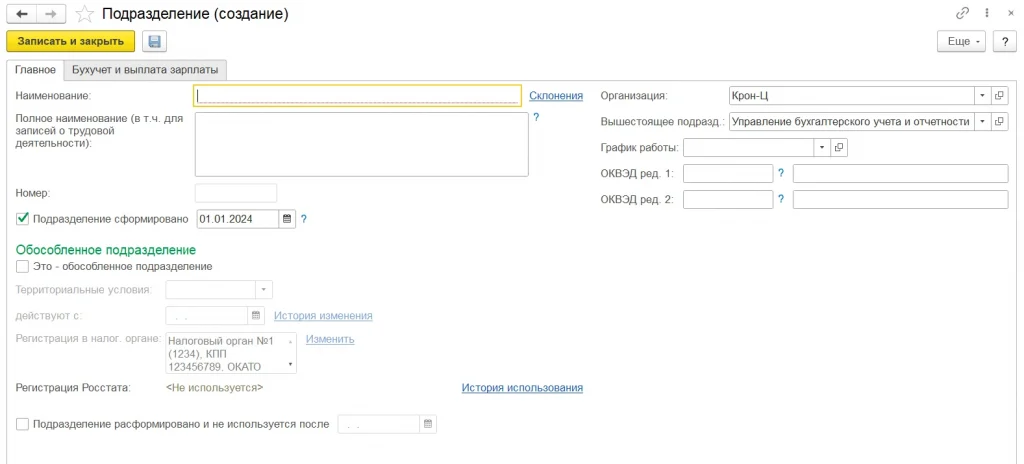Click the forward navigation arrow
Viewport: 1024px width, 464px height.
coord(52,14)
